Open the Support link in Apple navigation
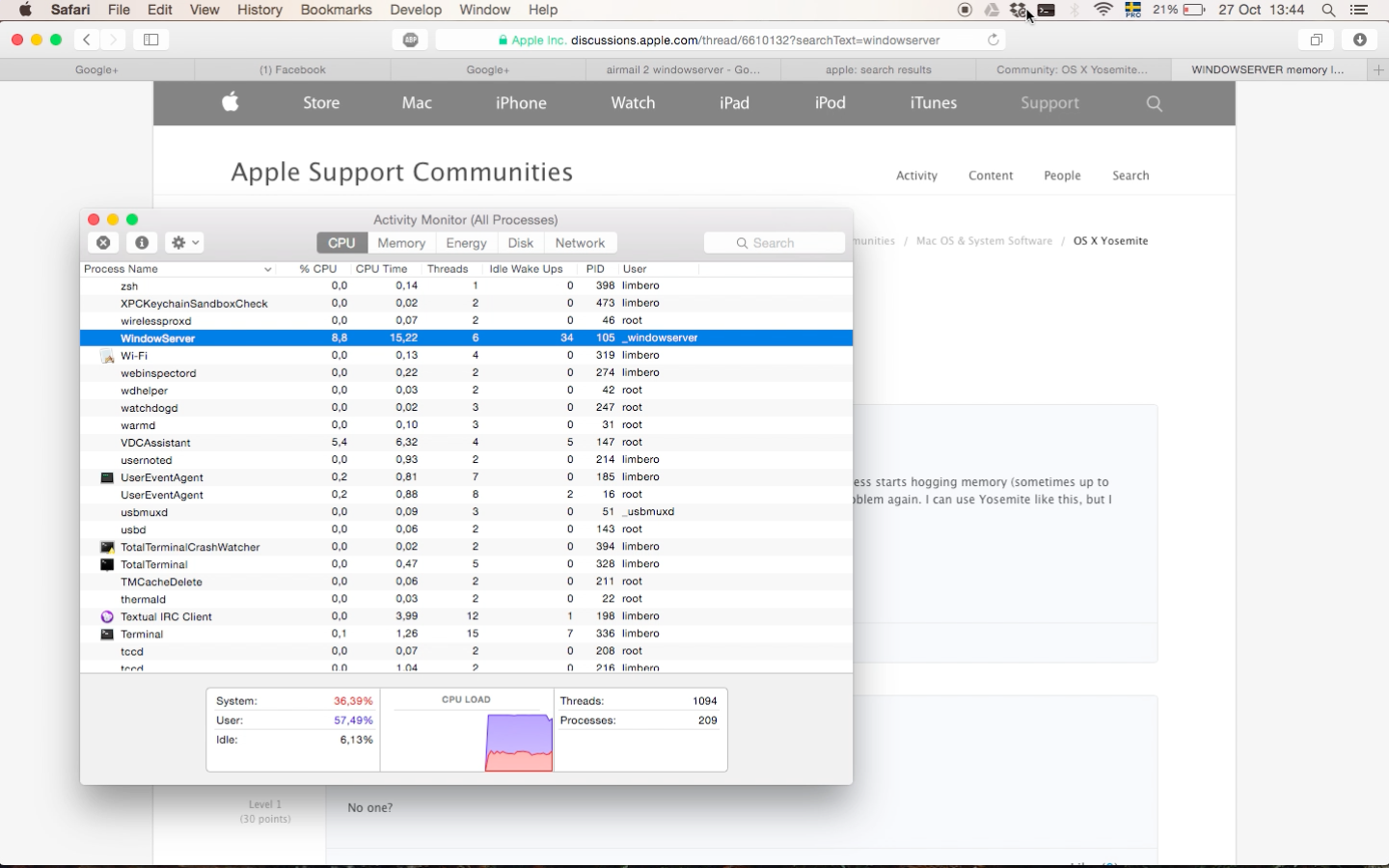1389x868 pixels. [x=1049, y=103]
